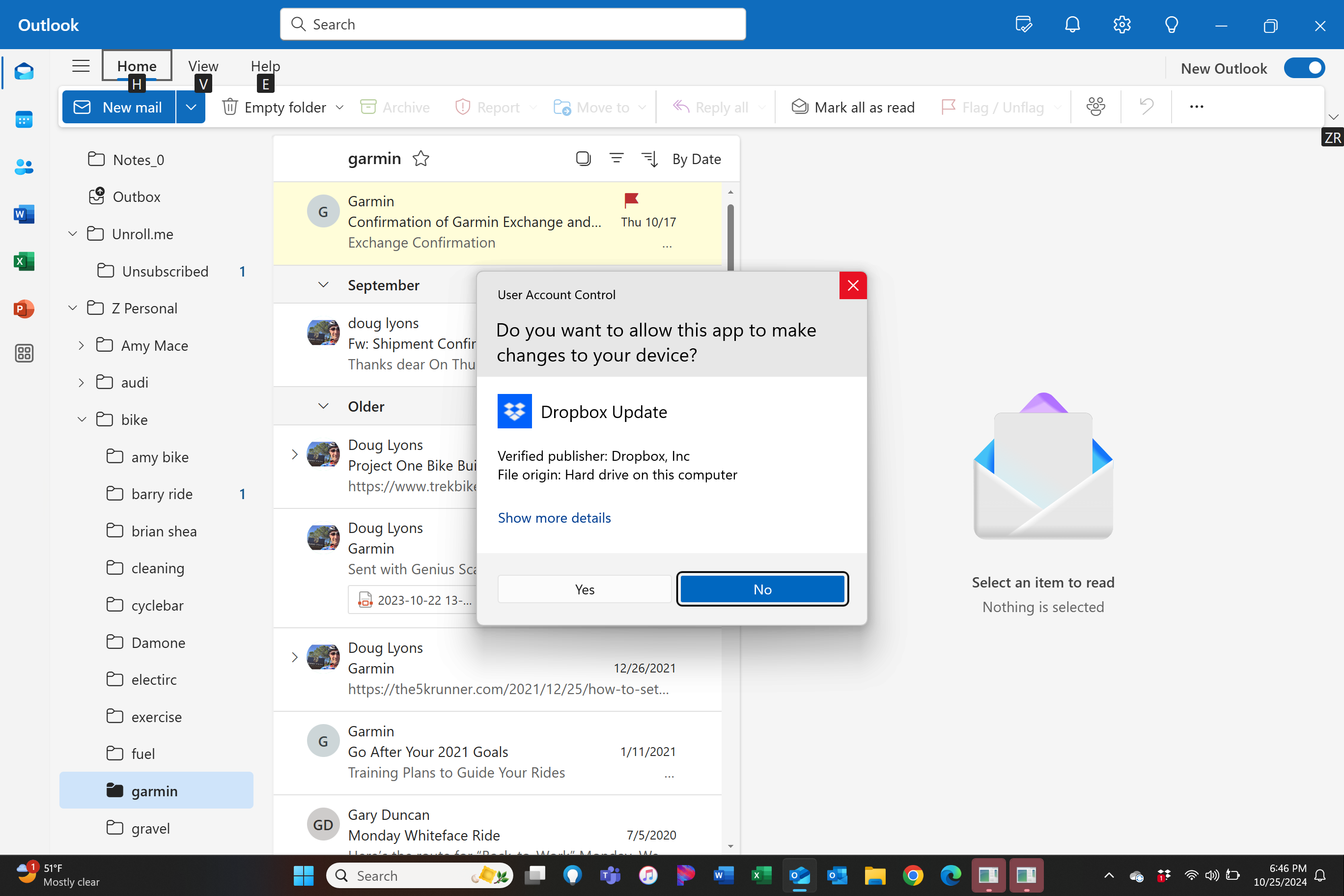
Task: Click the sort direction icon beside By Date
Action: click(650, 159)
